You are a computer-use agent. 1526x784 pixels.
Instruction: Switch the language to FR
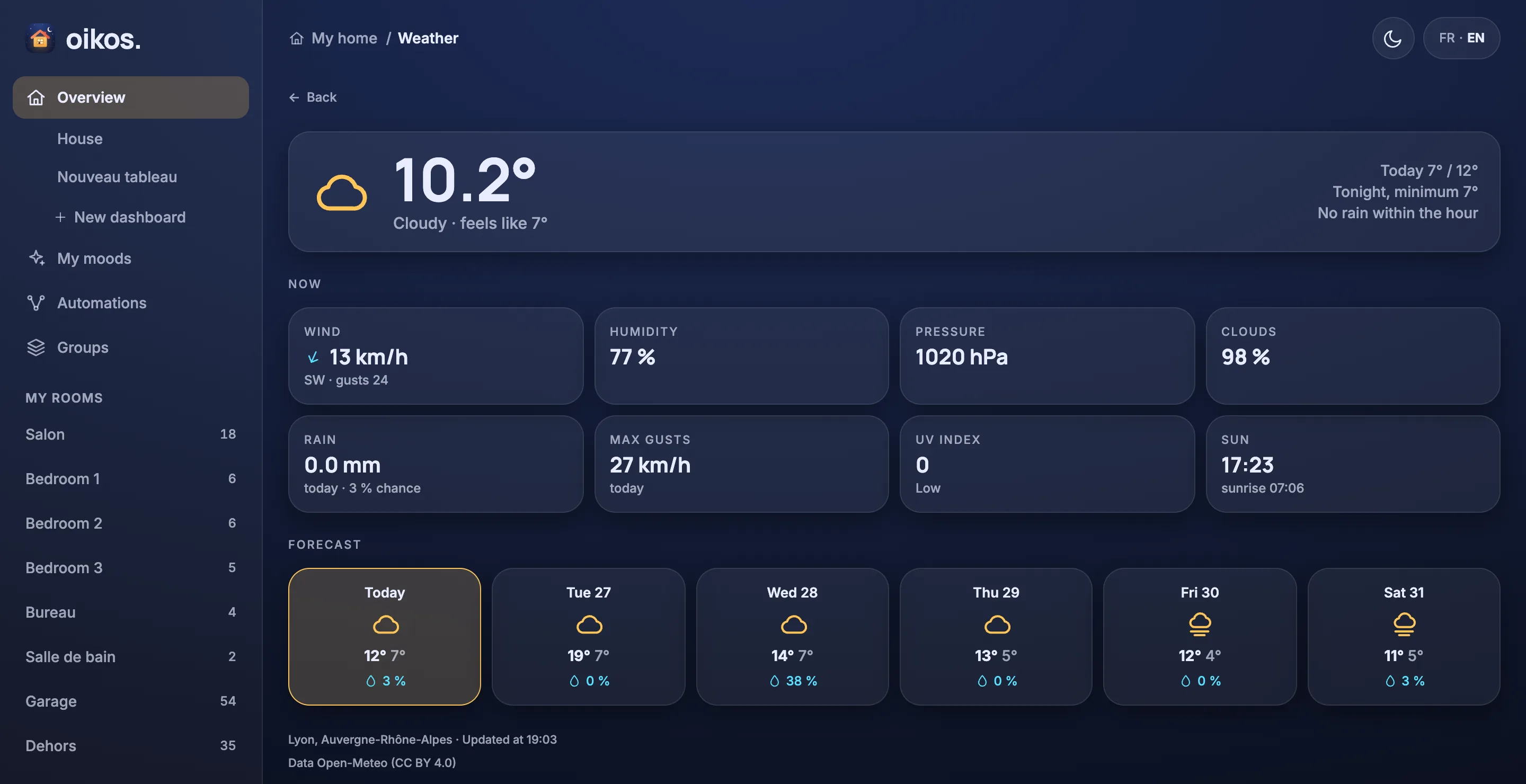(1447, 39)
